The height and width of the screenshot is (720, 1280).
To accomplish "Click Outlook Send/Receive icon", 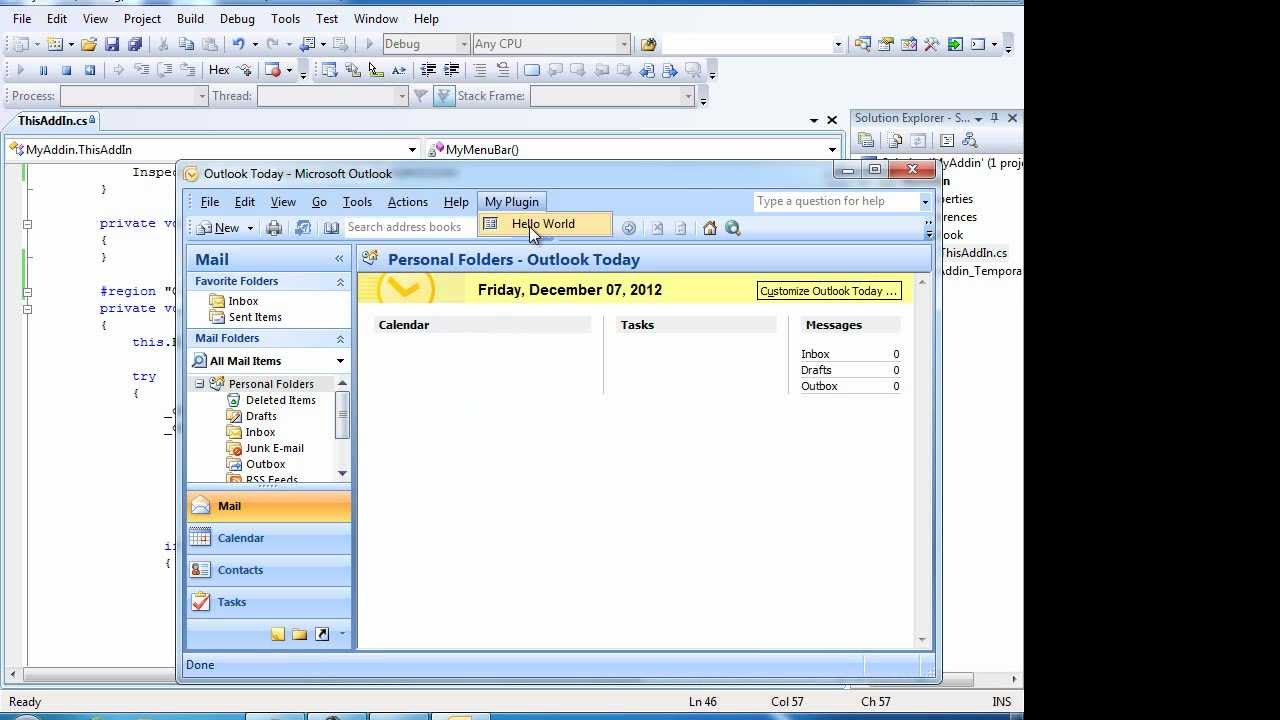I will click(302, 228).
